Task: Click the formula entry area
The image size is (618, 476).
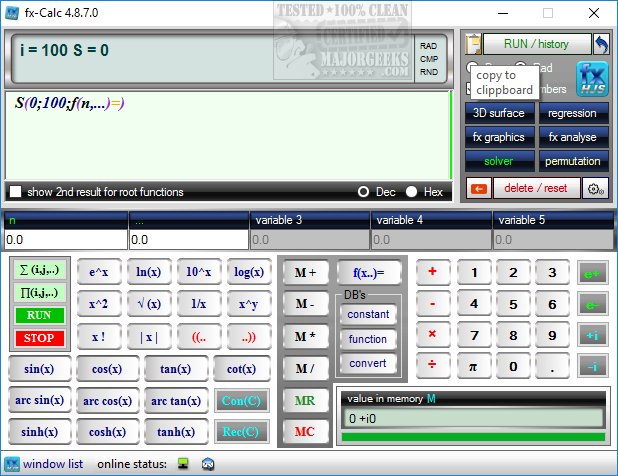Action: (227, 135)
